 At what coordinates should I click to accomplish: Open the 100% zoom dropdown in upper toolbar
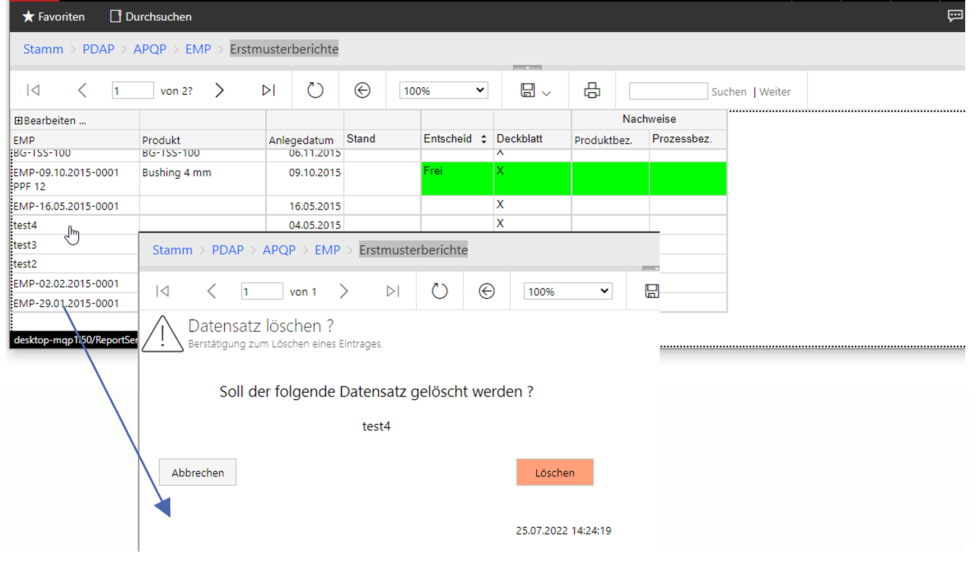(x=443, y=91)
